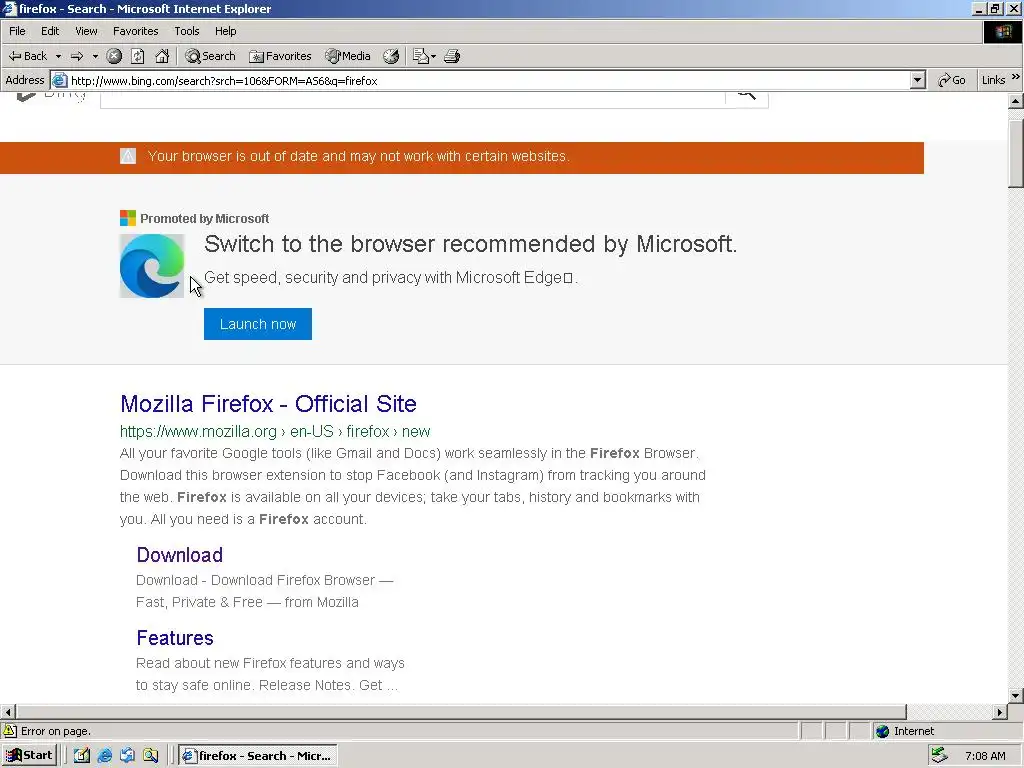Image resolution: width=1024 pixels, height=768 pixels.
Task: Open the Help menu
Action: 225,31
